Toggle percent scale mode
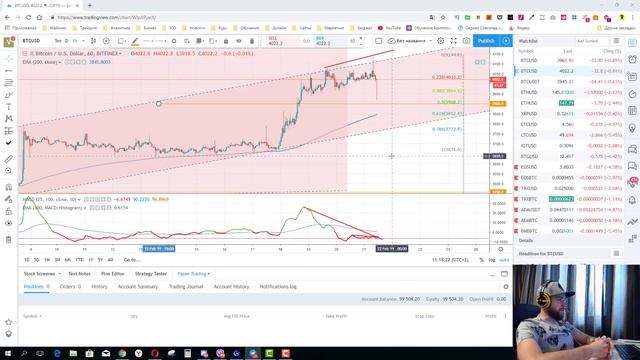 pyautogui.click(x=482, y=260)
